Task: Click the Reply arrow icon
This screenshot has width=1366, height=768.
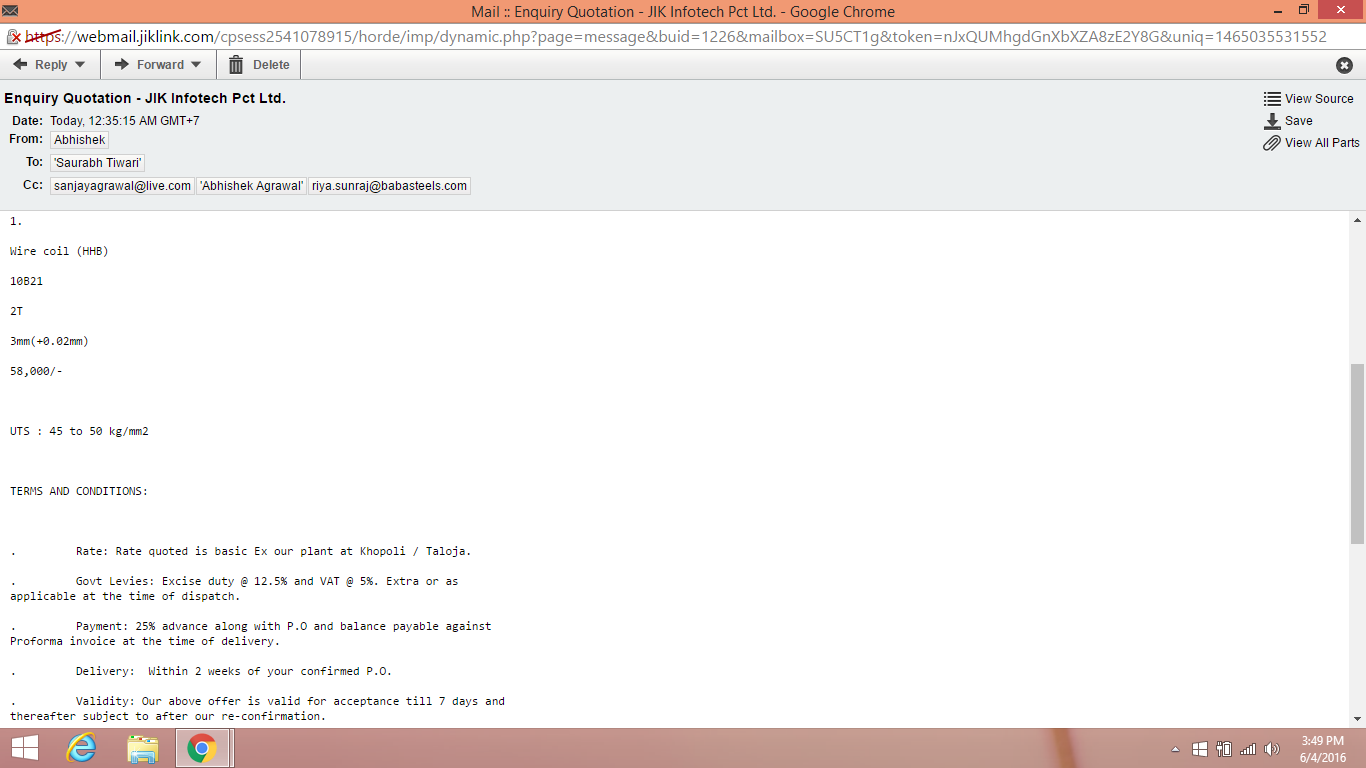Action: click(x=20, y=65)
